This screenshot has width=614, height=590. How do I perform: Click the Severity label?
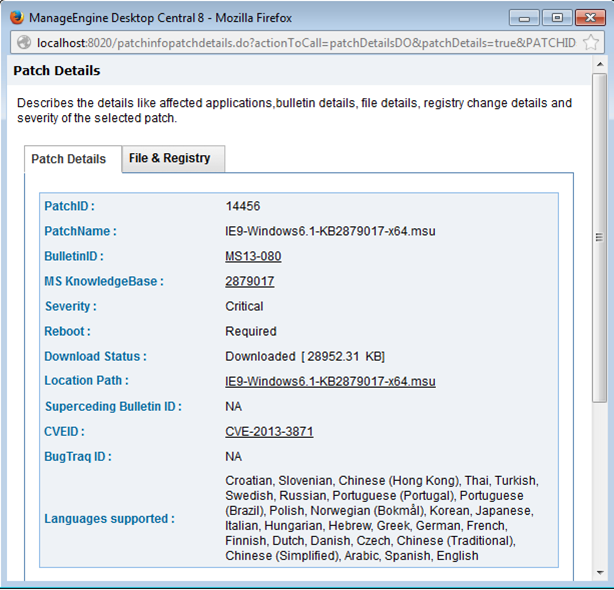70,306
